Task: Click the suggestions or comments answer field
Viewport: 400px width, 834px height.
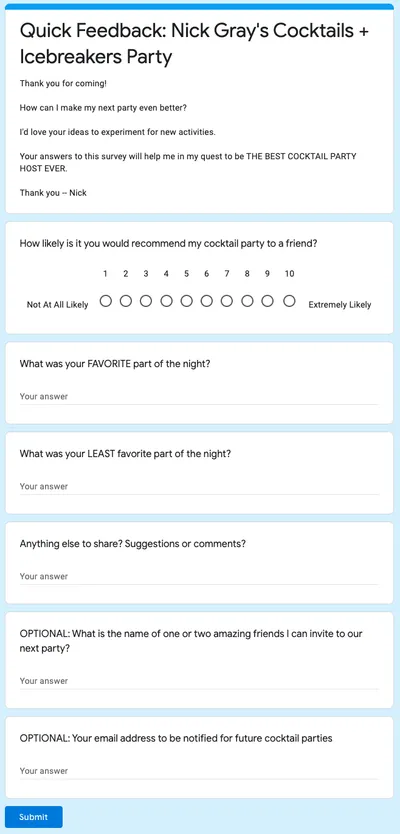Action: [x=199, y=577]
